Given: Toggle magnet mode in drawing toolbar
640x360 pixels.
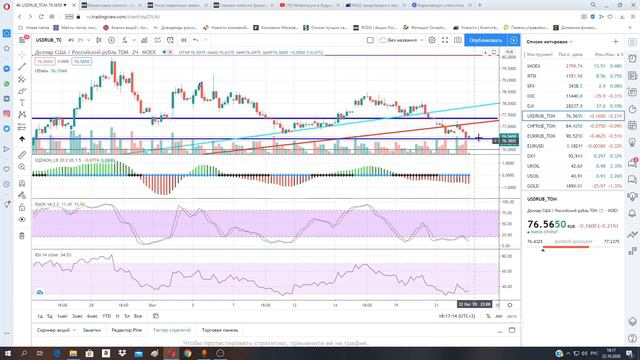Looking at the screenshot, I should (22, 183).
